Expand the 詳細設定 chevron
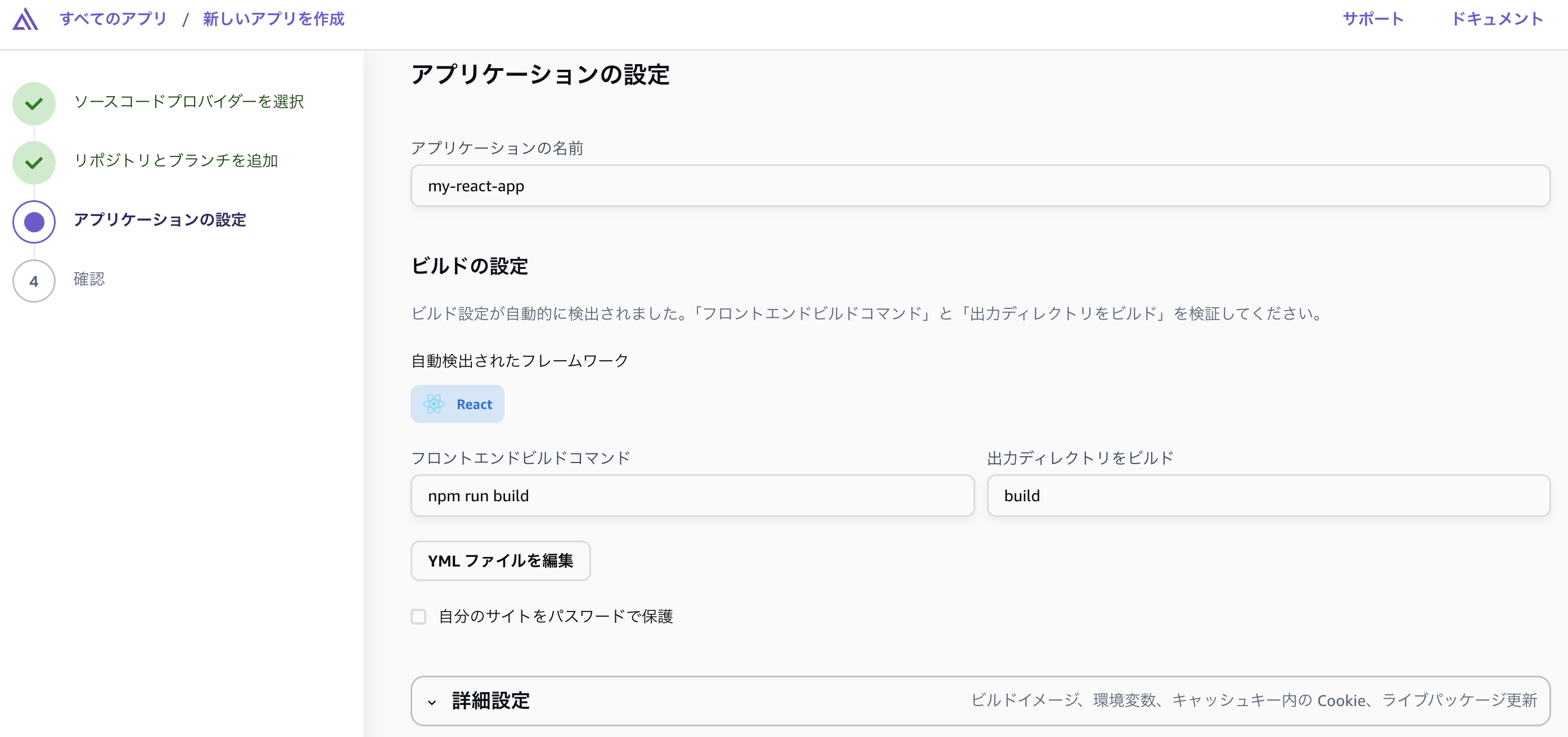The height and width of the screenshot is (737, 1568). [x=431, y=702]
